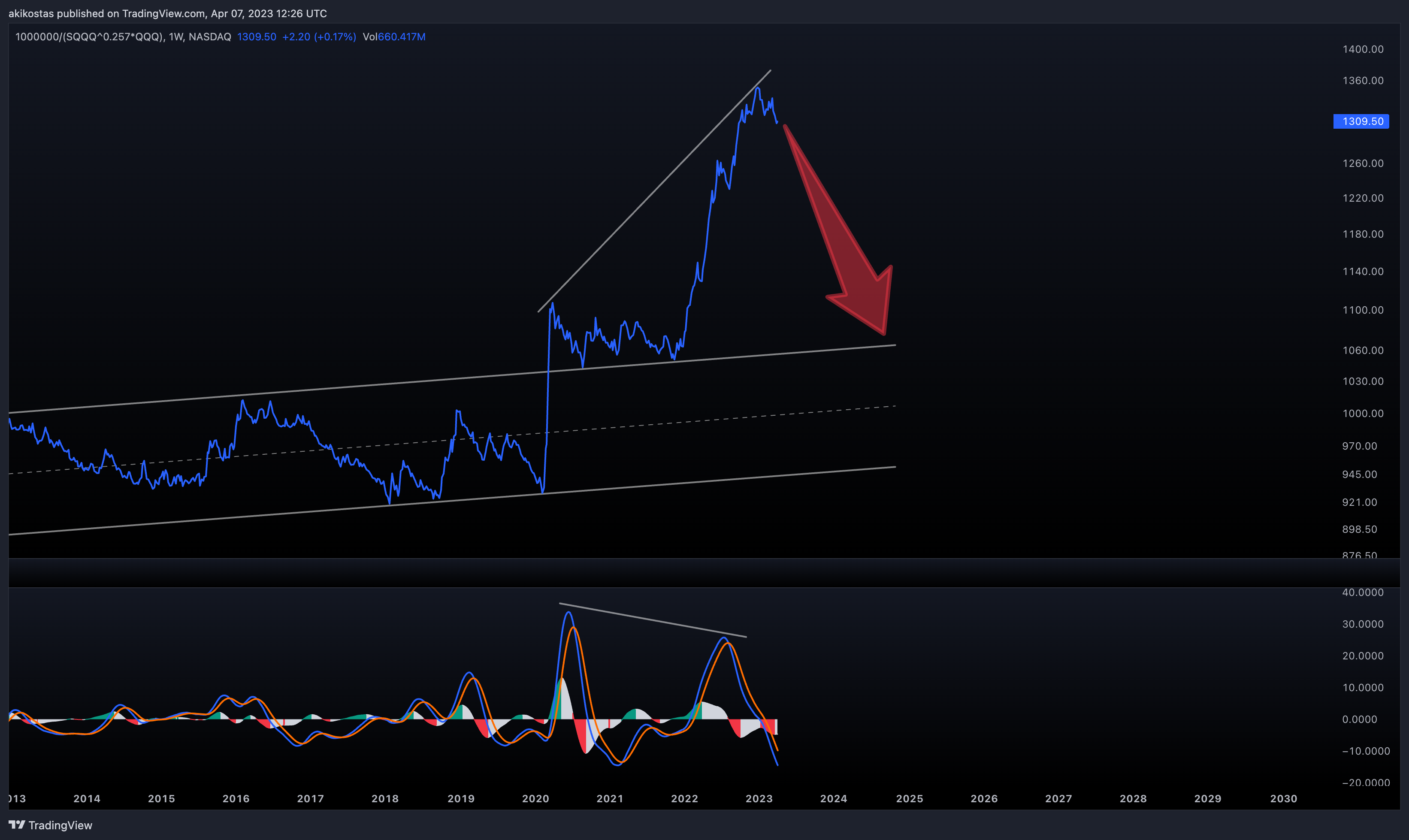Click the NASDAQ exchange label
This screenshot has width=1409, height=840.
pos(210,37)
